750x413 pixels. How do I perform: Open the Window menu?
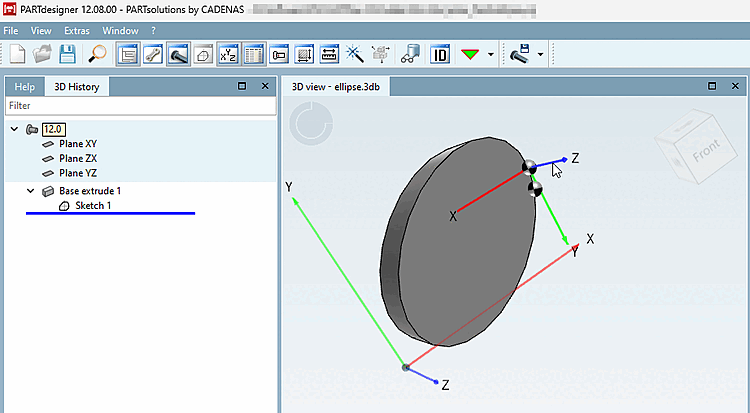click(120, 31)
